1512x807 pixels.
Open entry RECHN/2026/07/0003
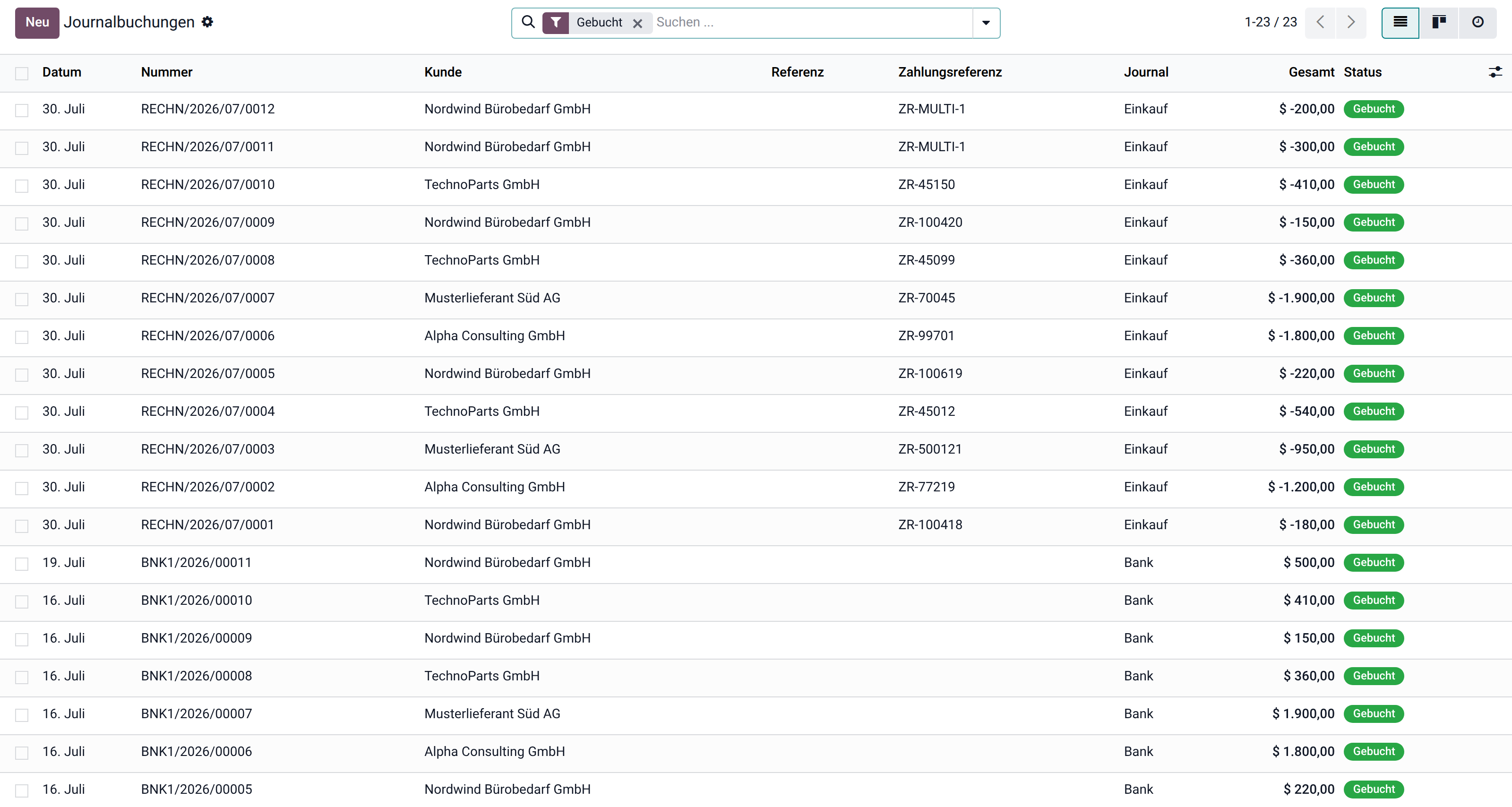[208, 449]
